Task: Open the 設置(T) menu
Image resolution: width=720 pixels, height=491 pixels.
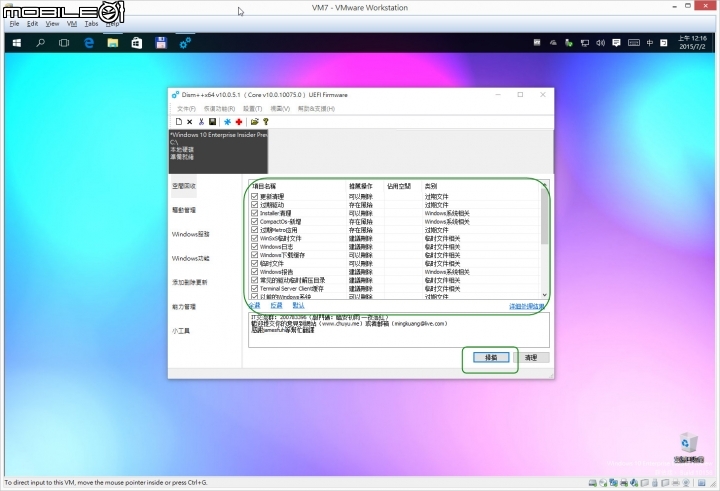Action: 253,109
